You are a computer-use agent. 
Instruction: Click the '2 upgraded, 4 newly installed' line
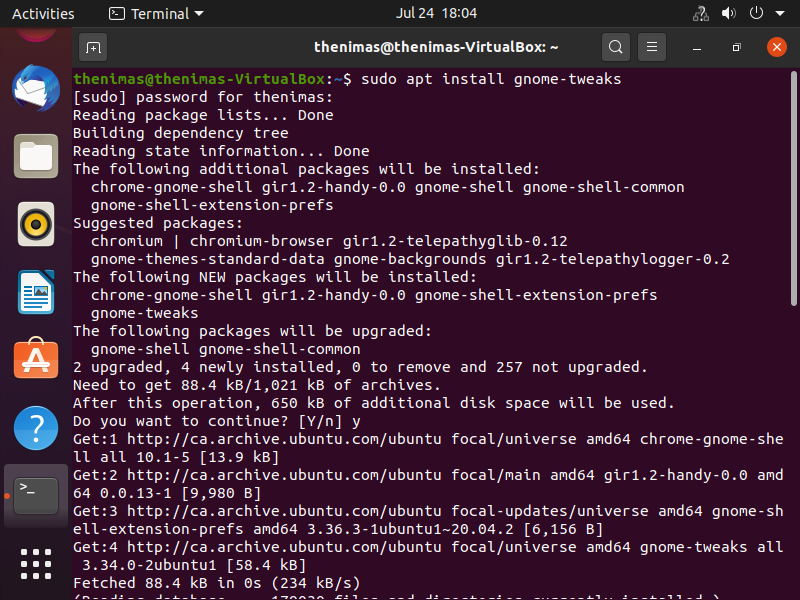coord(360,367)
